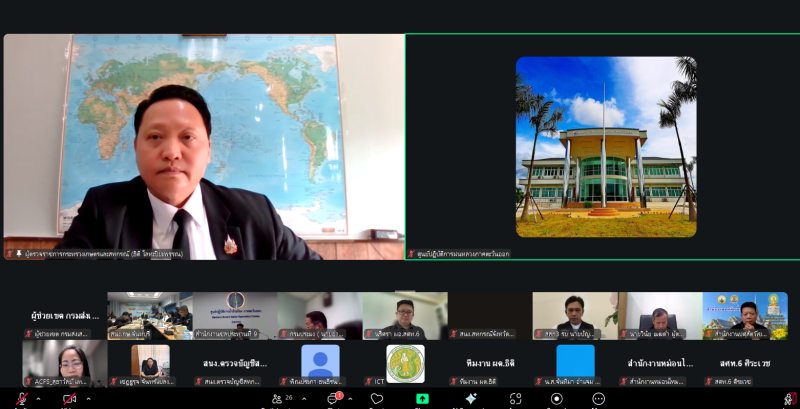Click the red End meeting button

[790, 399]
